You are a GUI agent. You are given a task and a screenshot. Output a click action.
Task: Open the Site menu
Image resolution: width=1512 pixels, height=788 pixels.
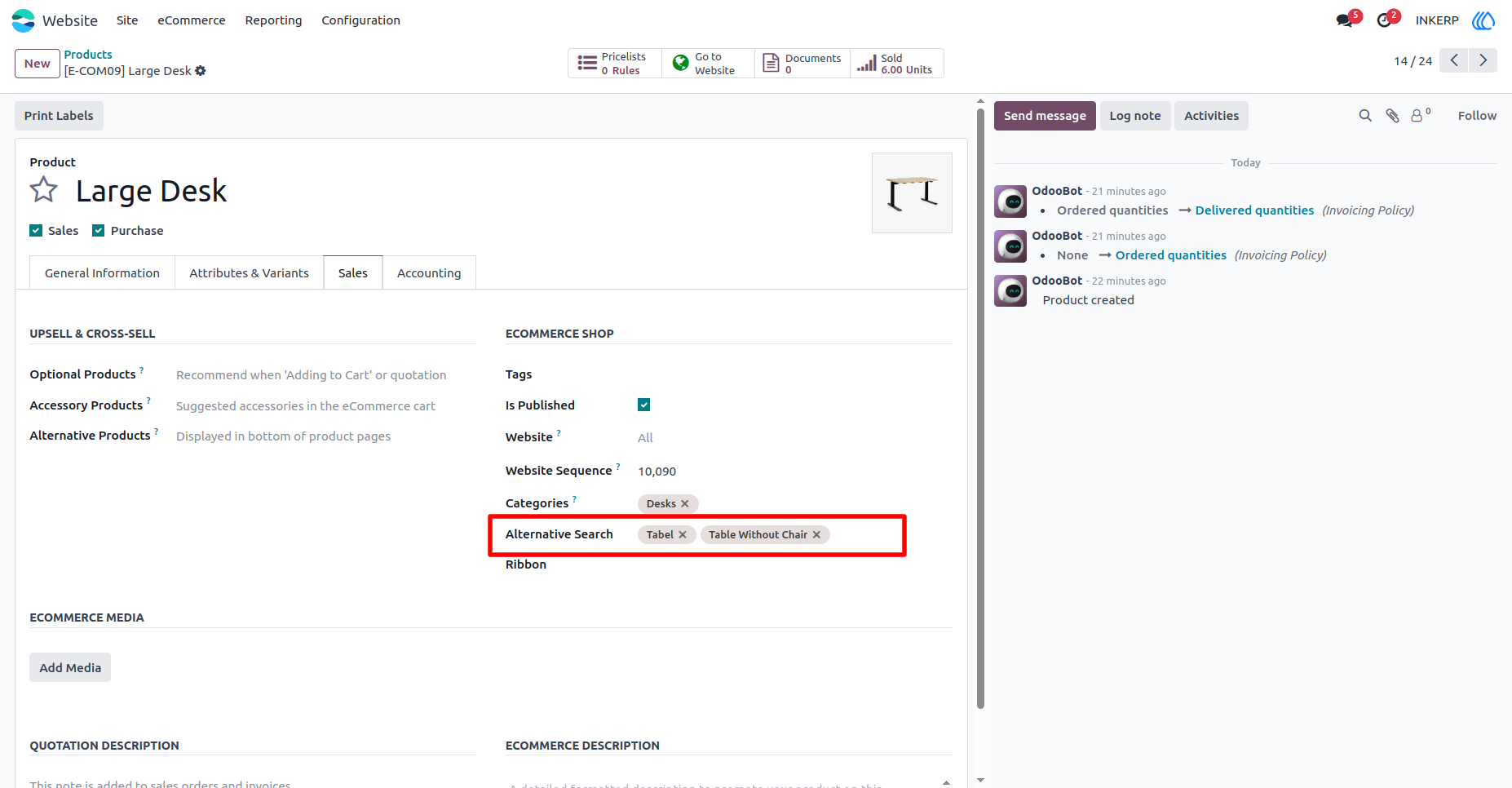[127, 20]
